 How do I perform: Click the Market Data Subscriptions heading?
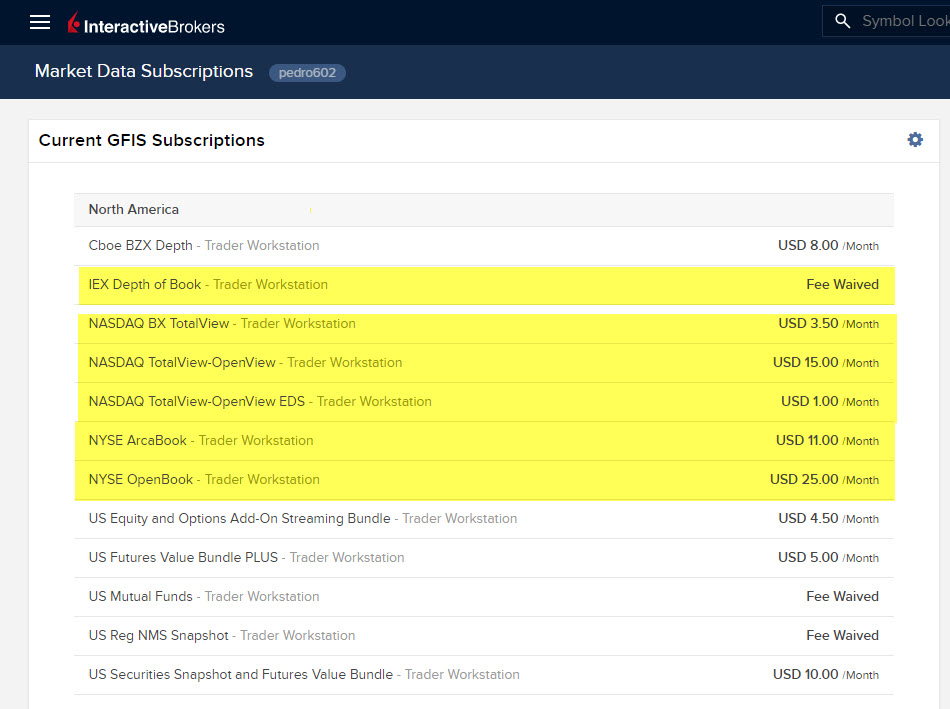pos(144,72)
